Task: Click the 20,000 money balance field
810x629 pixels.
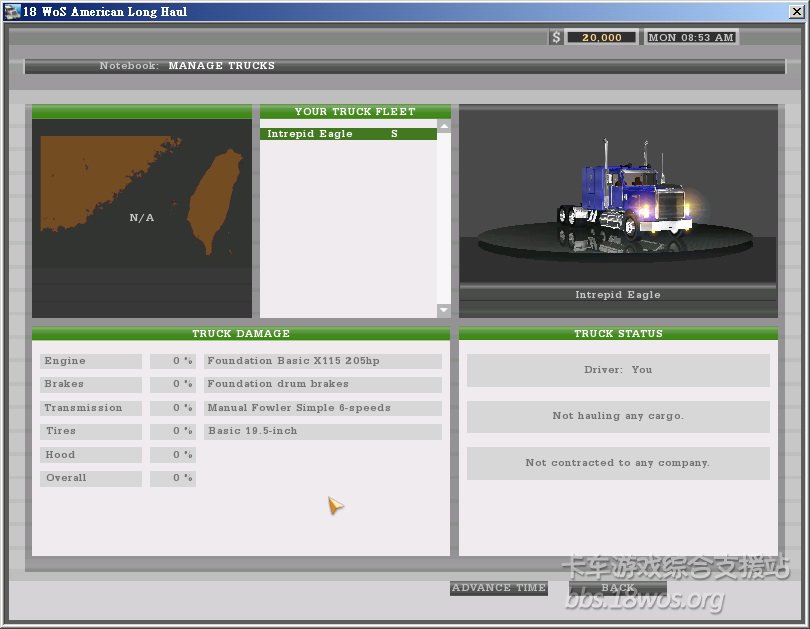Action: point(601,37)
